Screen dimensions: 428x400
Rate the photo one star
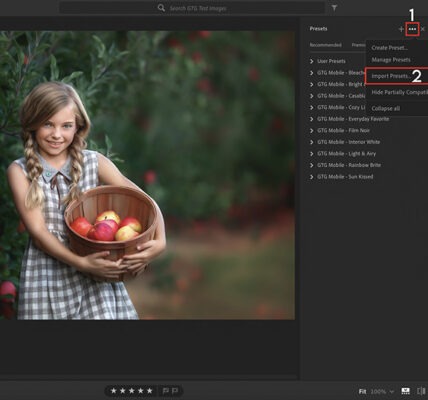coord(114,391)
